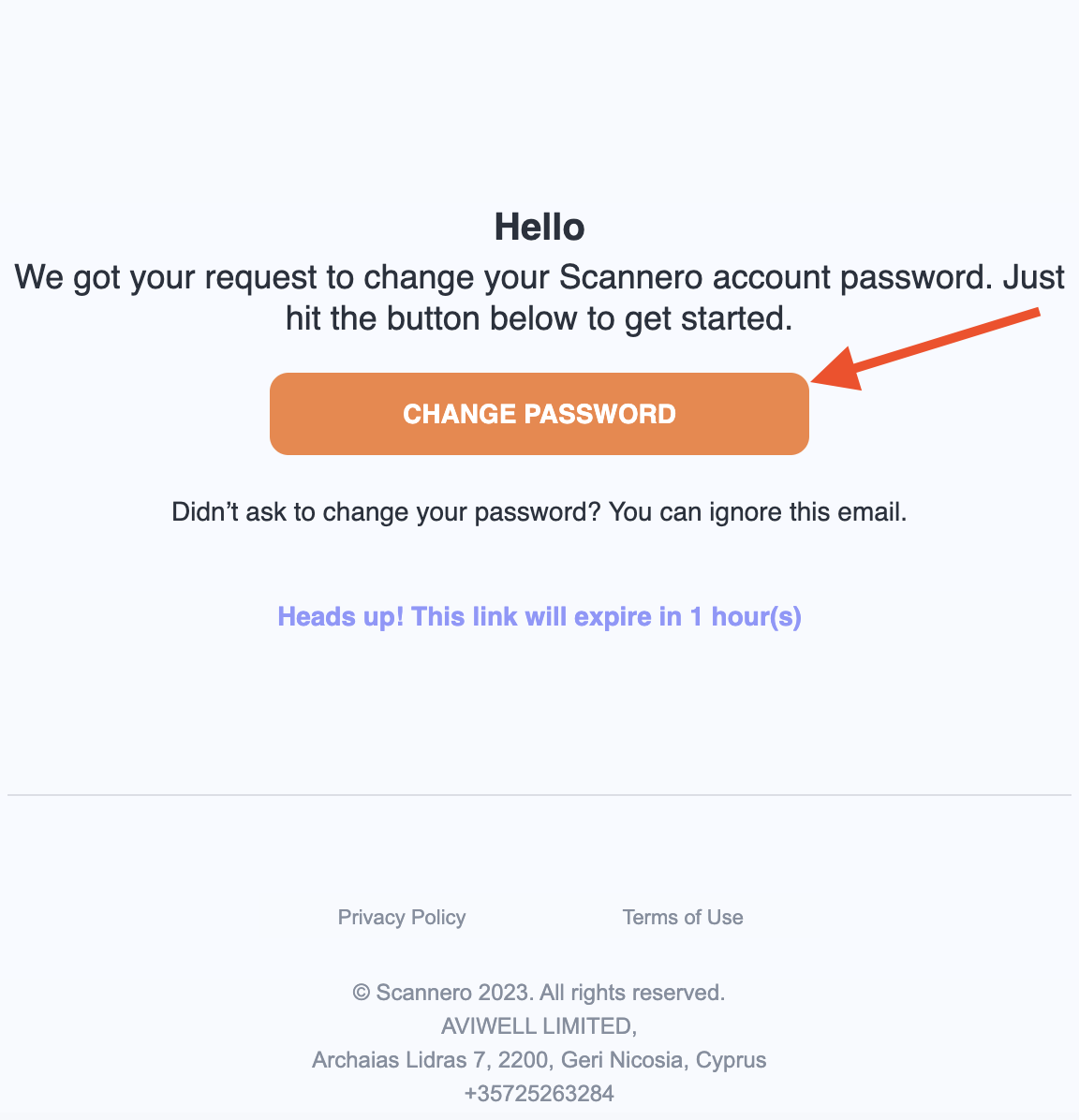This screenshot has width=1079, height=1120.
Task: Click 'hit the button below to get started' text
Action: click(x=539, y=318)
